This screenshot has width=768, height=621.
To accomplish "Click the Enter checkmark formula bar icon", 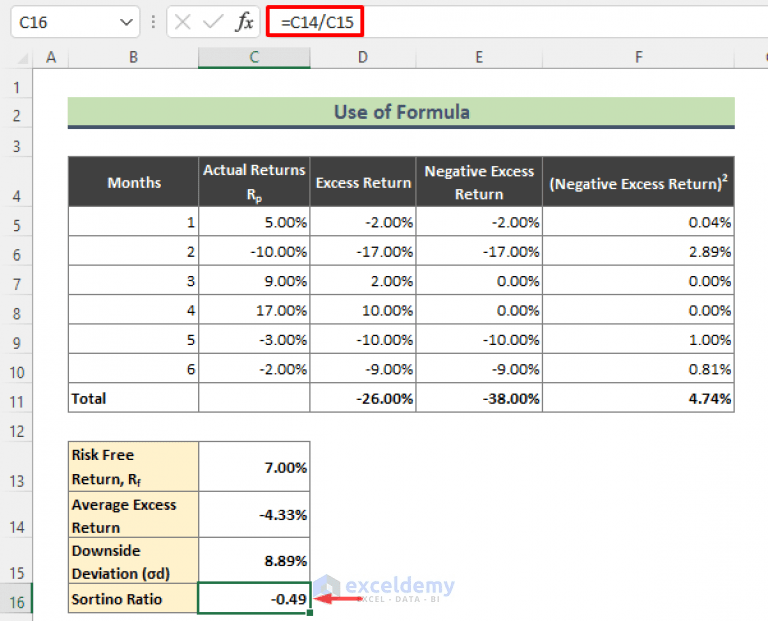I will 213,22.
